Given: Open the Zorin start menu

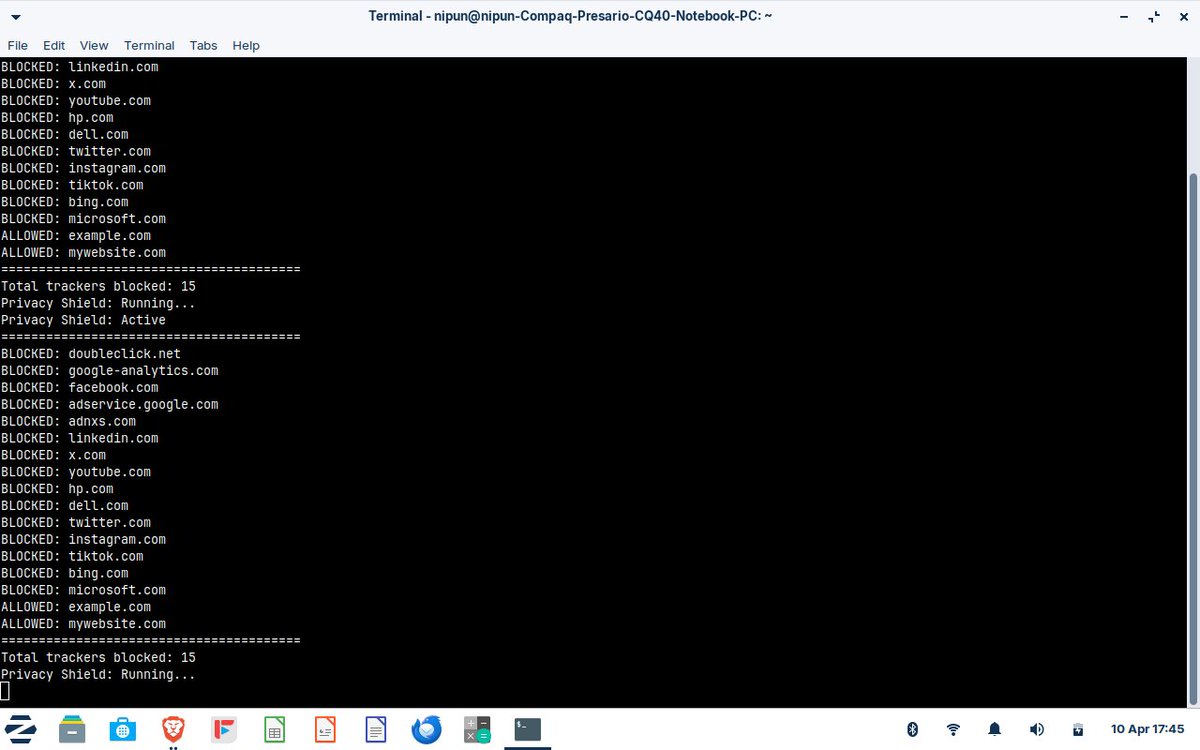Looking at the screenshot, I should point(22,730).
